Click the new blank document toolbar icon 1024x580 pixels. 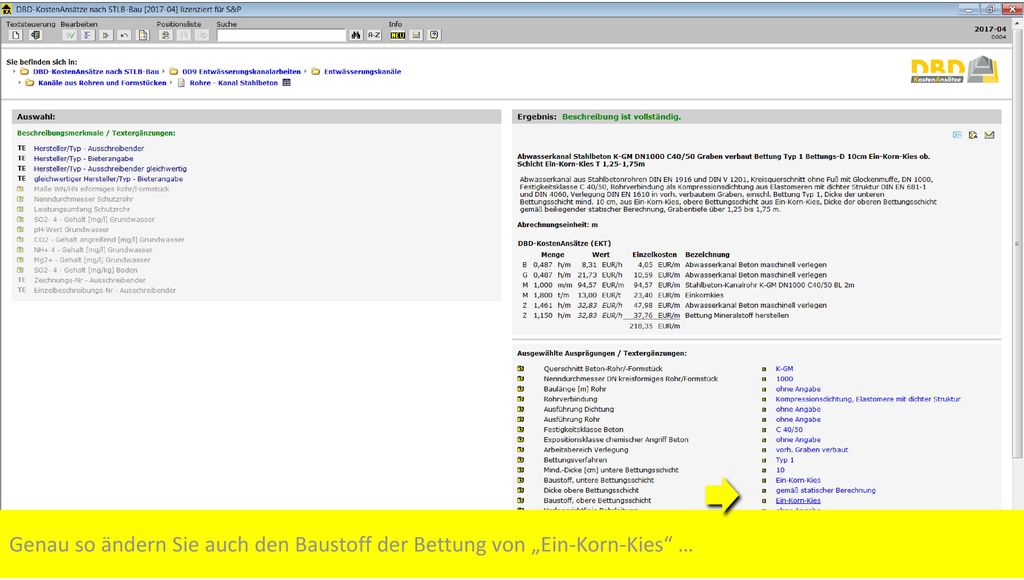click(16, 35)
